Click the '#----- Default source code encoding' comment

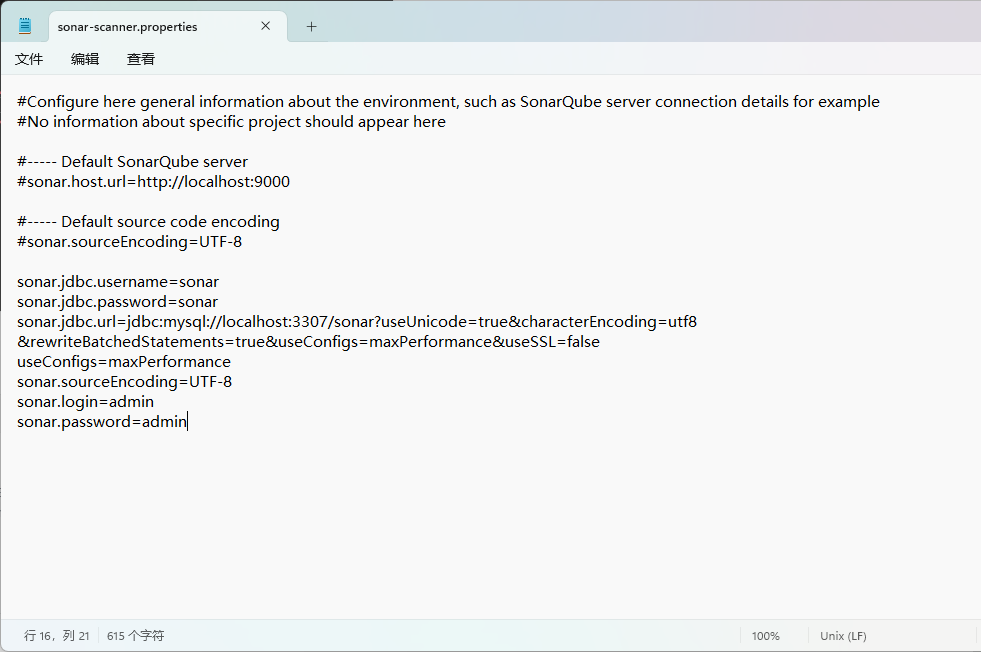pos(148,222)
